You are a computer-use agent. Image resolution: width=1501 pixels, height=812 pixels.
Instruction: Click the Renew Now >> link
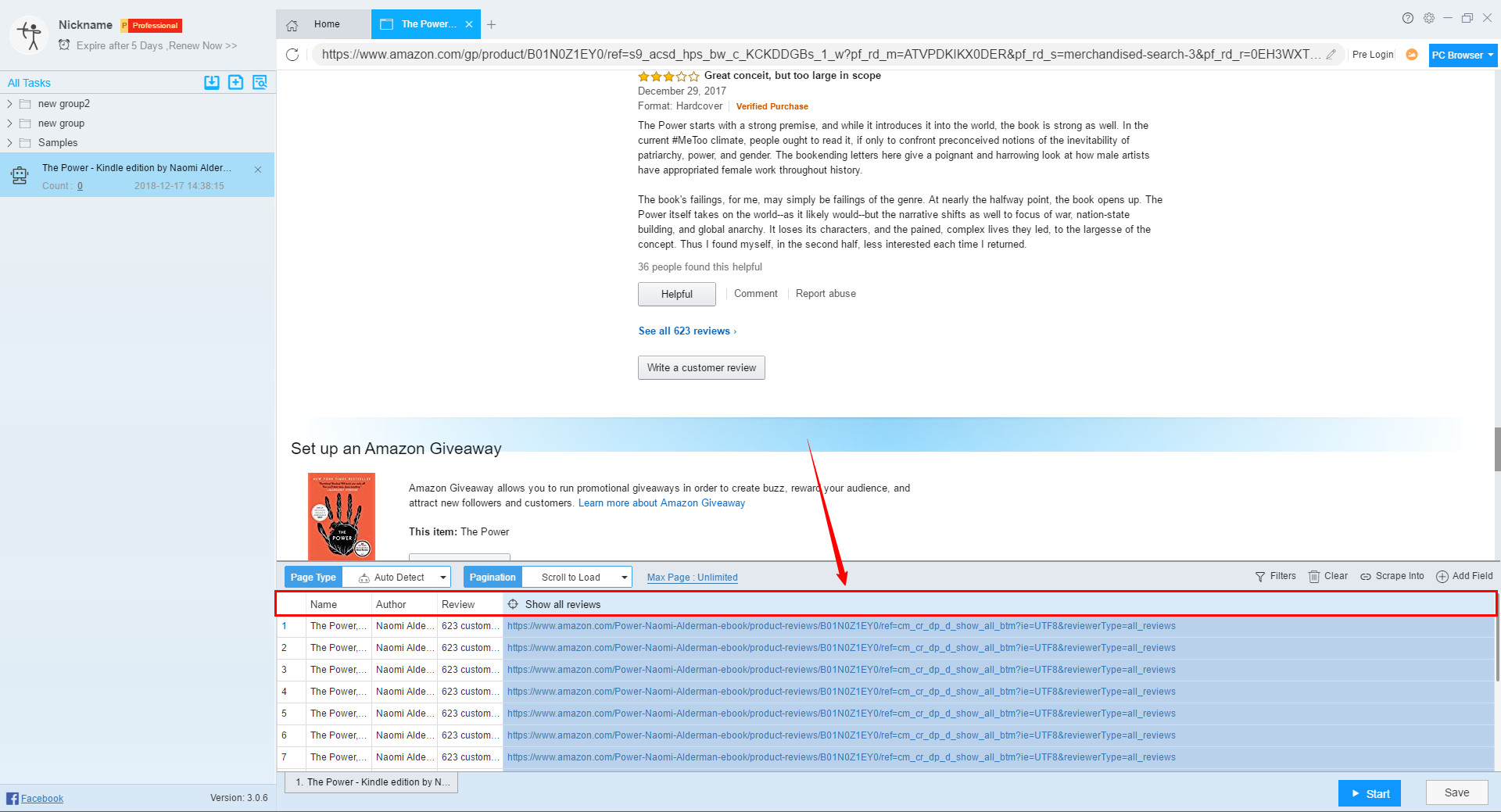click(x=202, y=45)
